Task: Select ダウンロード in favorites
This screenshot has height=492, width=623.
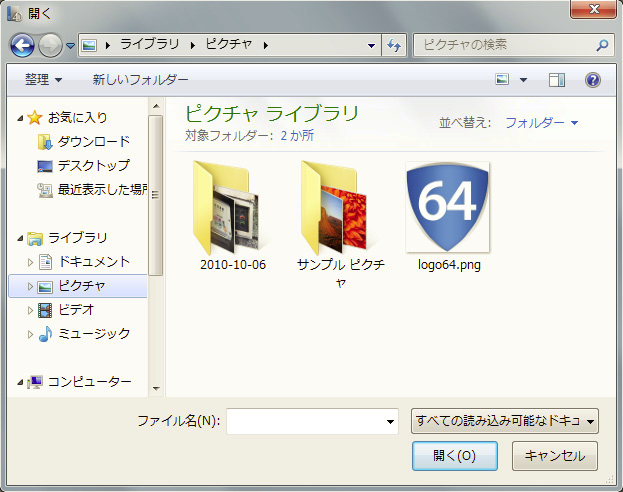Action: point(93,141)
